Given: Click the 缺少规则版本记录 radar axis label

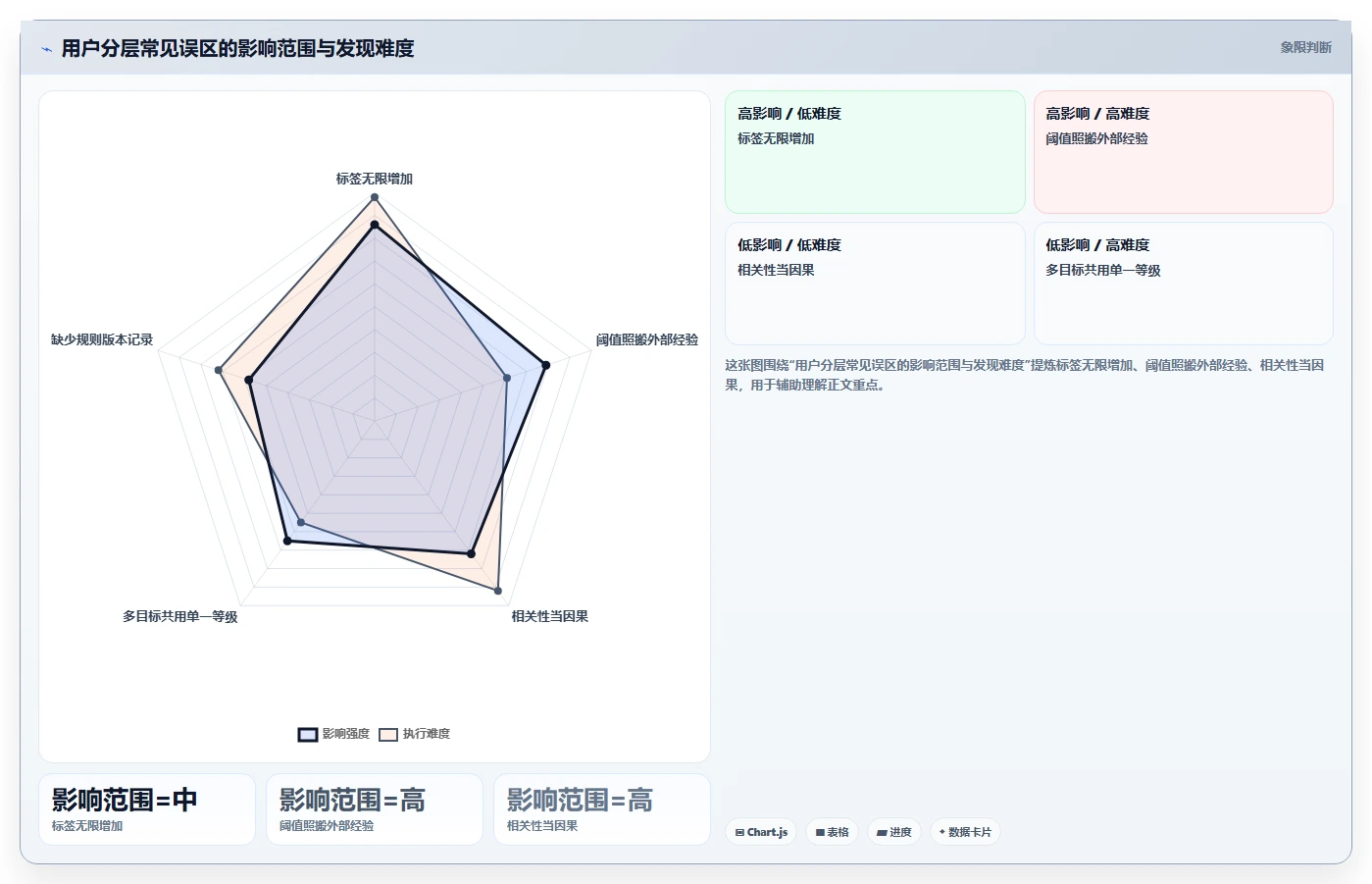Looking at the screenshot, I should pos(102,339).
